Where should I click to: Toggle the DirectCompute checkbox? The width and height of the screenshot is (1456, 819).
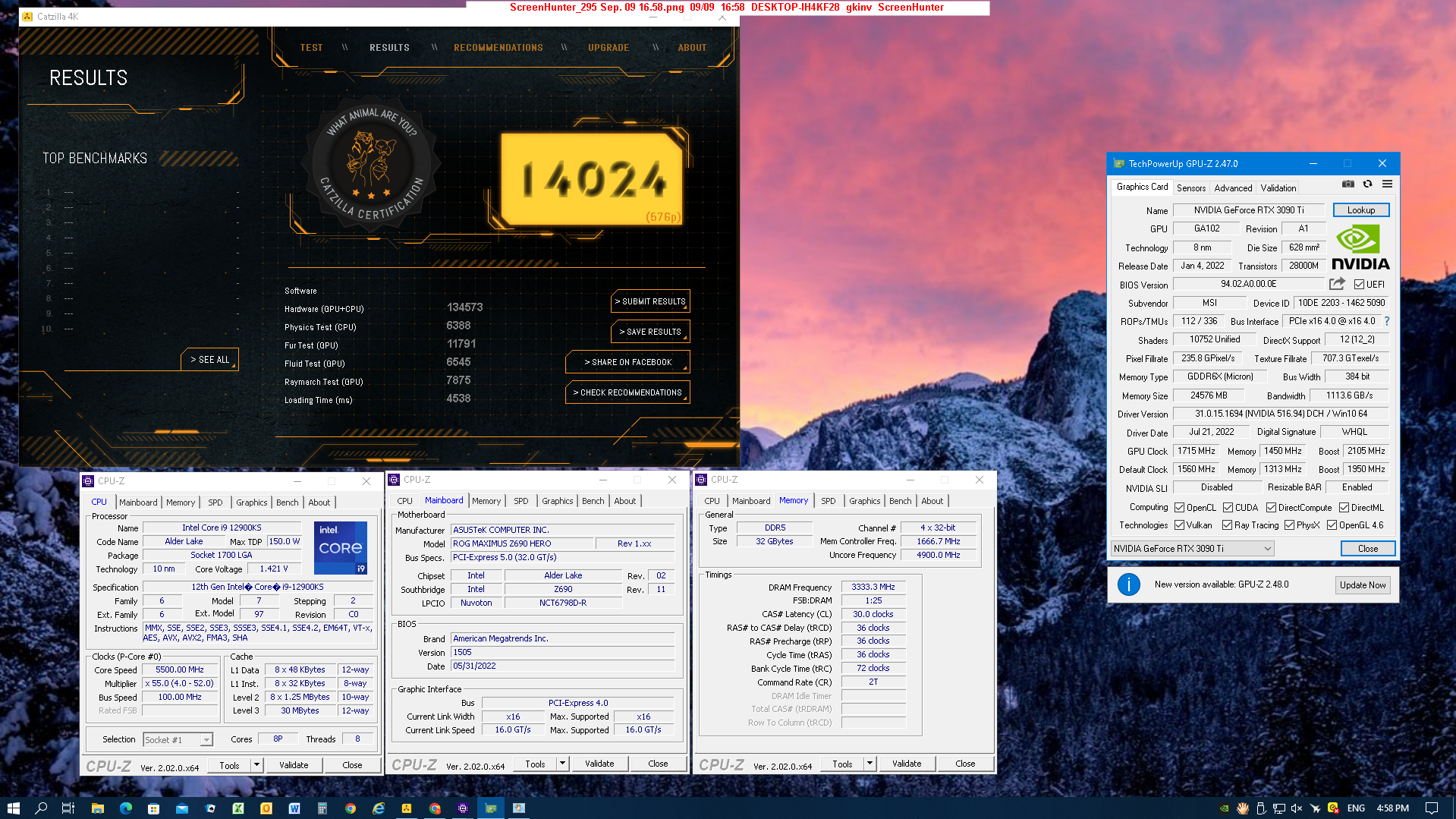[1271, 508]
